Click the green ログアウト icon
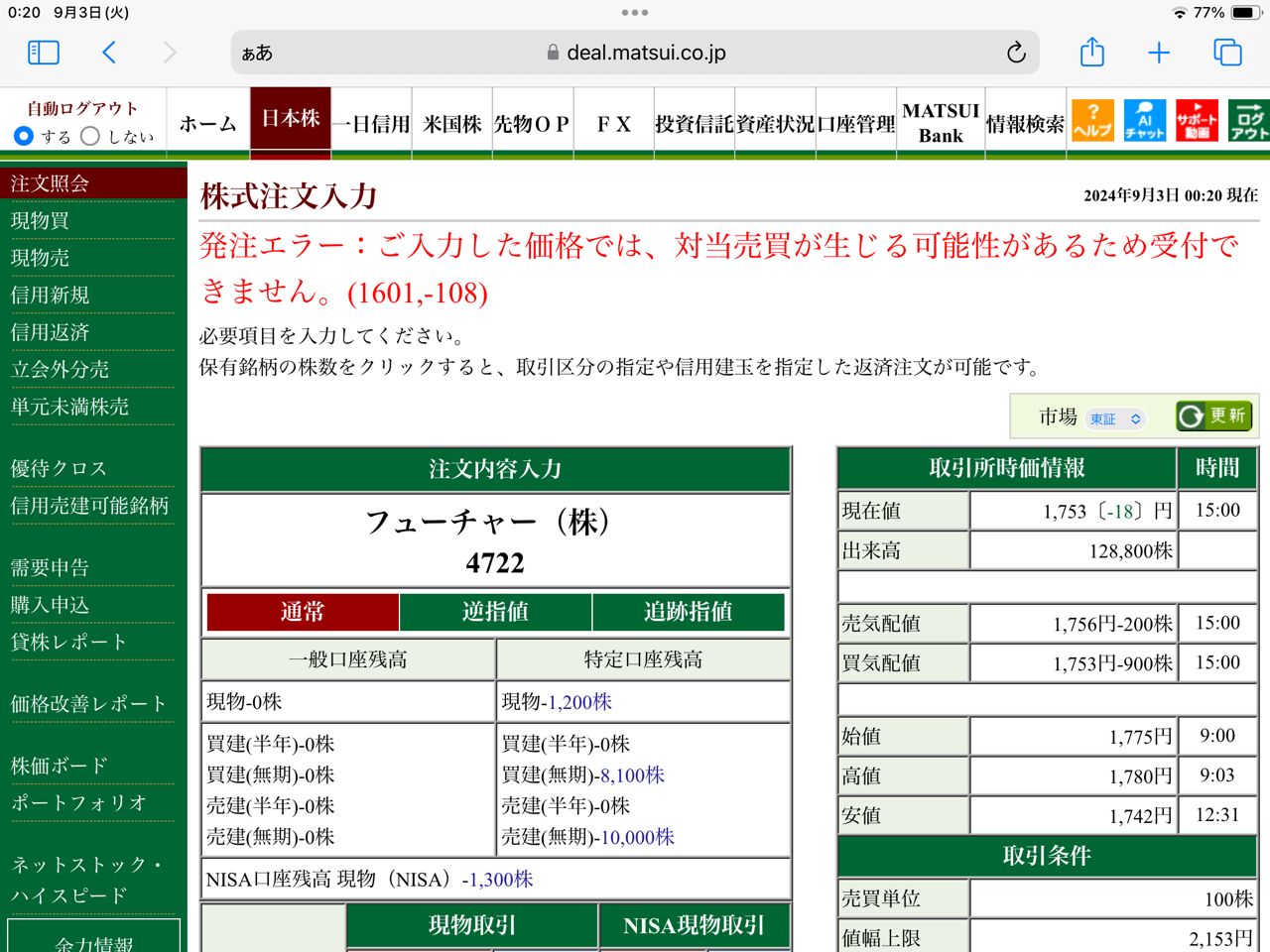Viewport: 1270px width, 952px height. [1249, 121]
